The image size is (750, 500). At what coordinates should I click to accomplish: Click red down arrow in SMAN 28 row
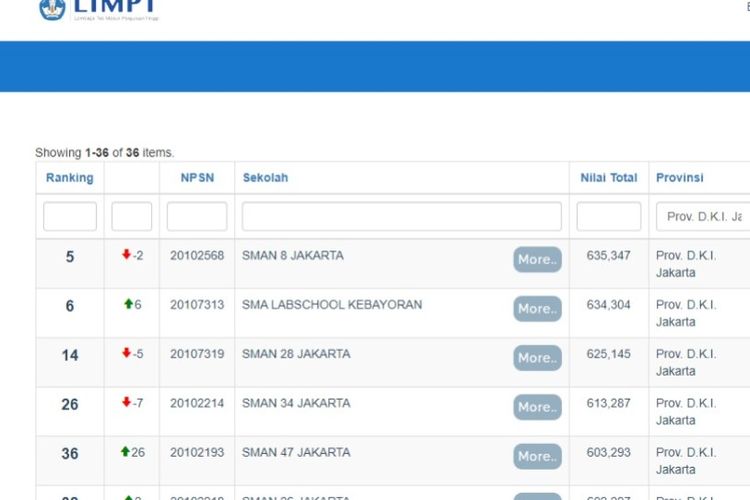pos(126,353)
